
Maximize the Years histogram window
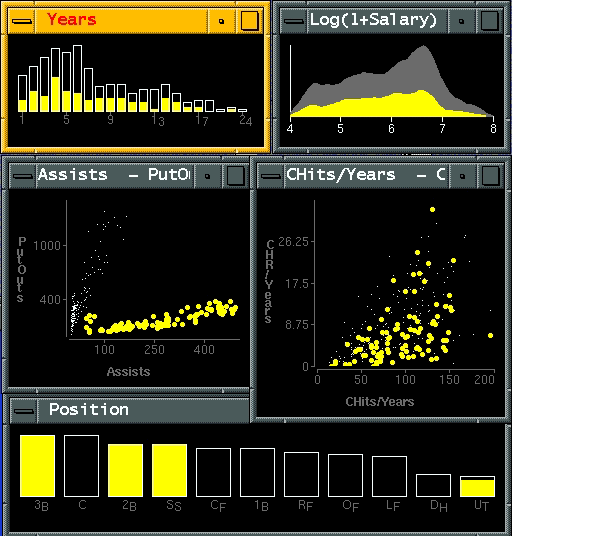pyautogui.click(x=250, y=19)
